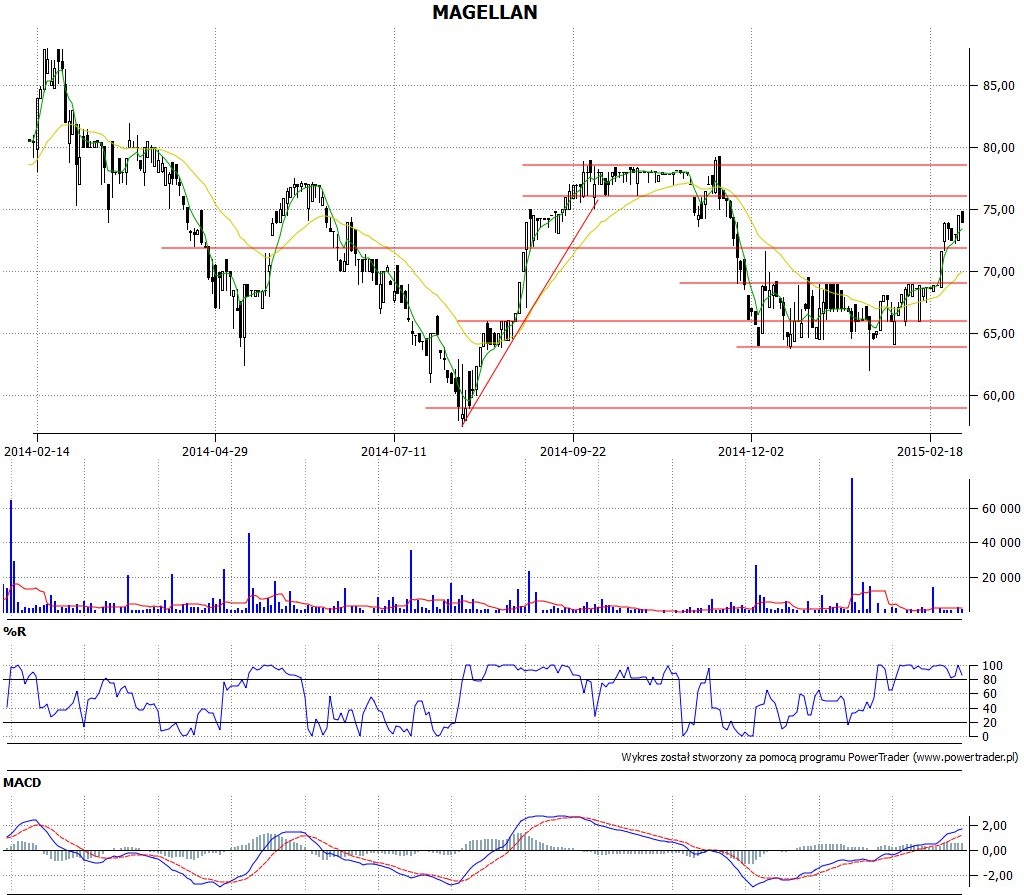
Task: Select the %R axis value 40
Action: tap(990, 709)
